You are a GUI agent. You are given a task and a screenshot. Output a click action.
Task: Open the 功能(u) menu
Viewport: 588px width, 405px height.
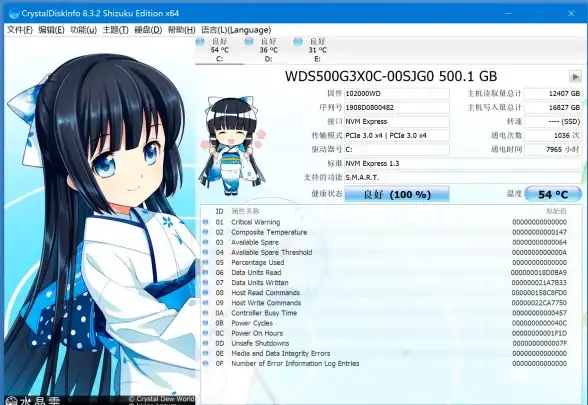(x=83, y=30)
